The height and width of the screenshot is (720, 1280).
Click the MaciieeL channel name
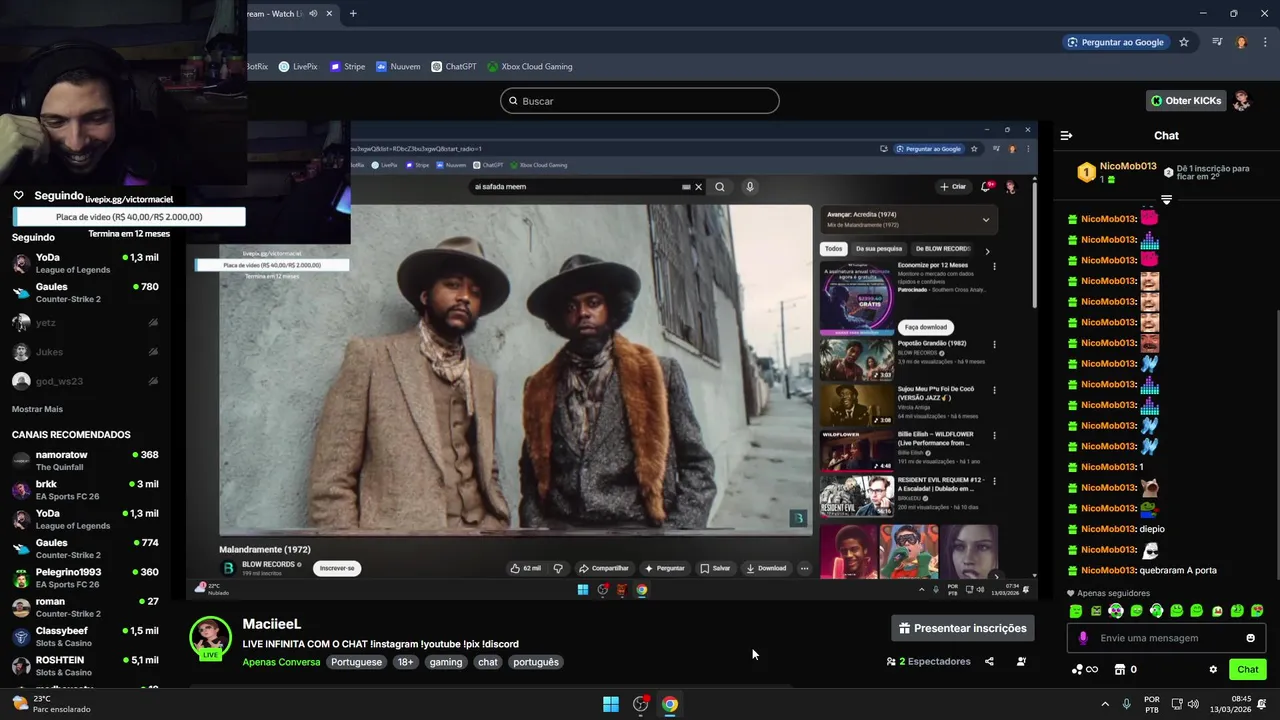[271, 624]
